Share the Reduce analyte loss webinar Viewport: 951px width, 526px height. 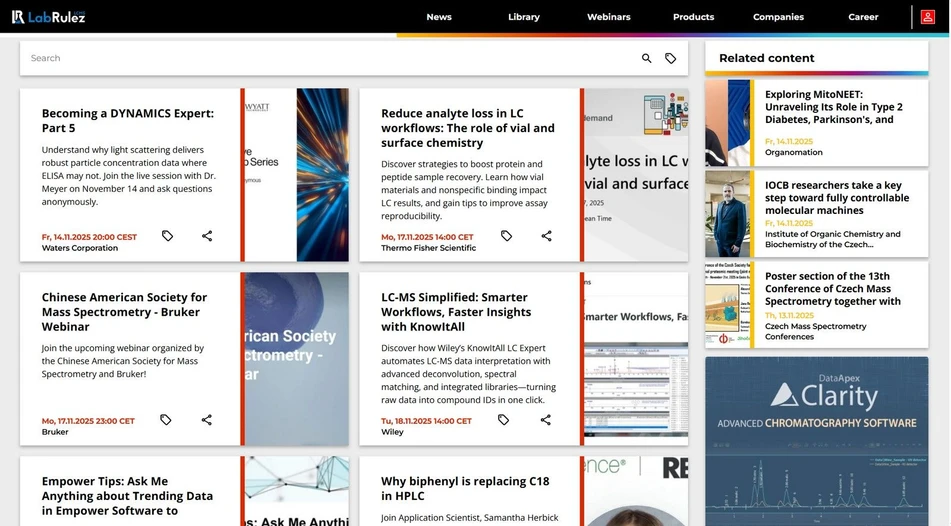[546, 236]
